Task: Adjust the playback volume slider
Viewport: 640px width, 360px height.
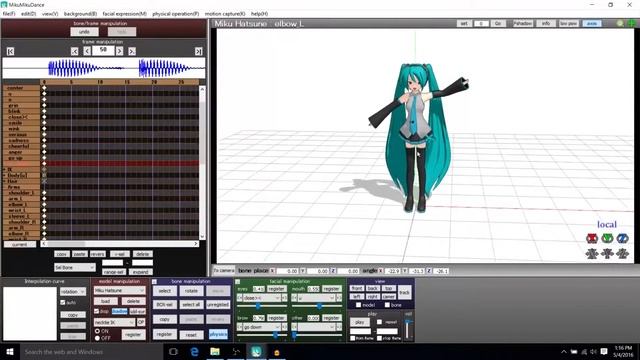Action: click(x=408, y=329)
